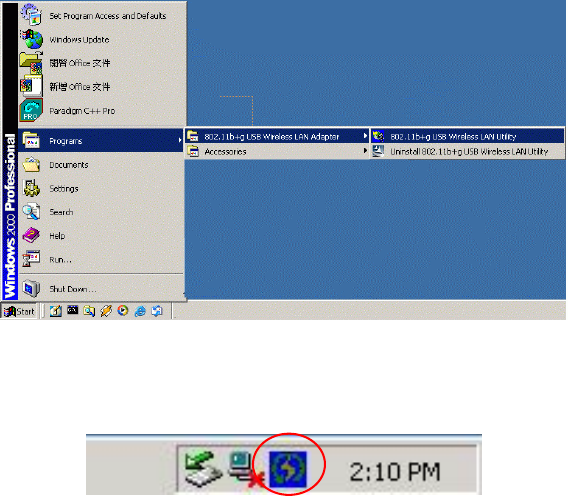Expand the Programs submenu arrow
The height and width of the screenshot is (496, 568).
tap(180, 140)
